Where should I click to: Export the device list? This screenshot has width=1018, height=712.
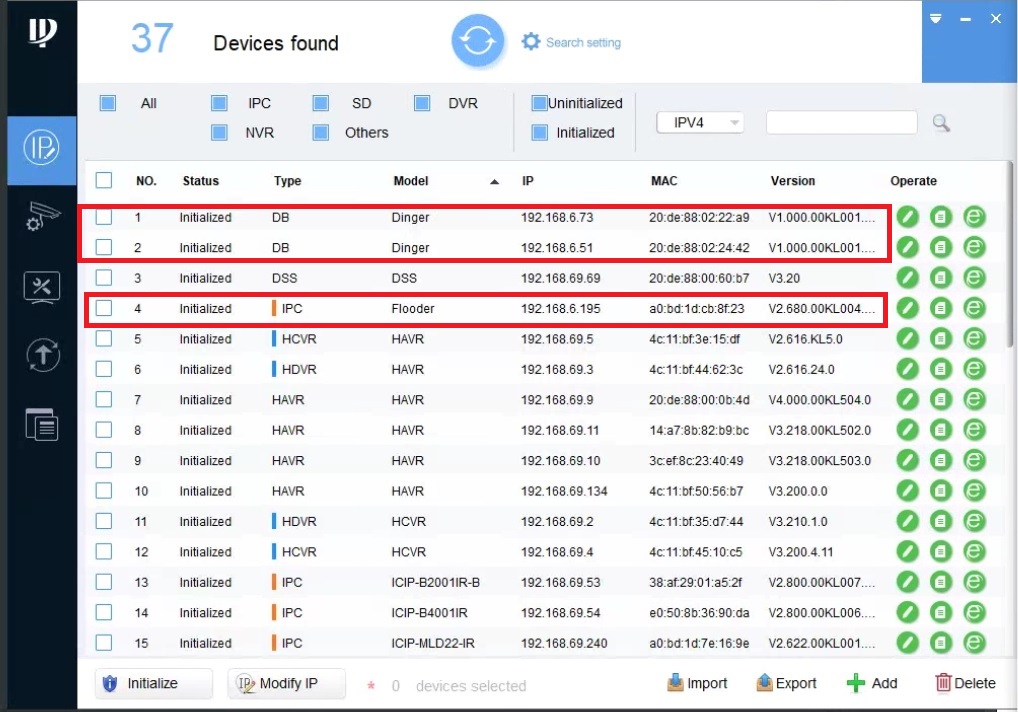[786, 683]
